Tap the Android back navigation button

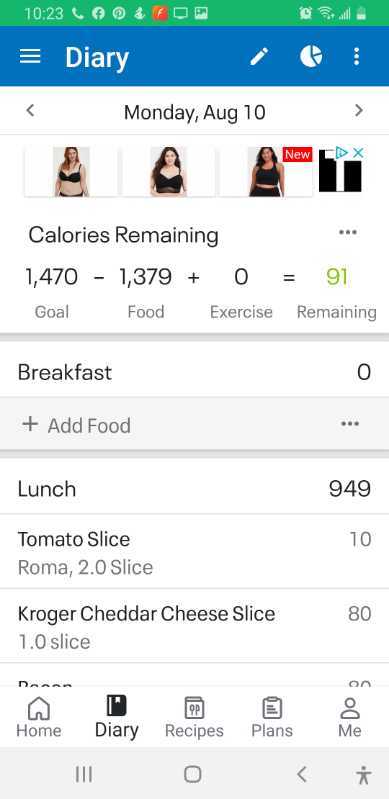(x=302, y=775)
